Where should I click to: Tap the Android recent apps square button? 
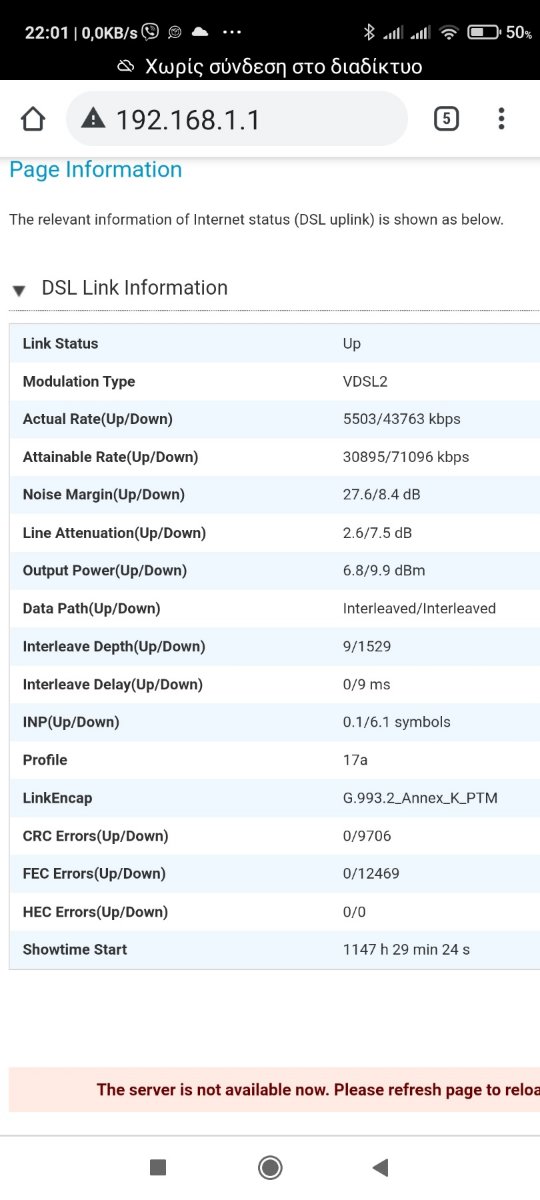[x=157, y=1166]
